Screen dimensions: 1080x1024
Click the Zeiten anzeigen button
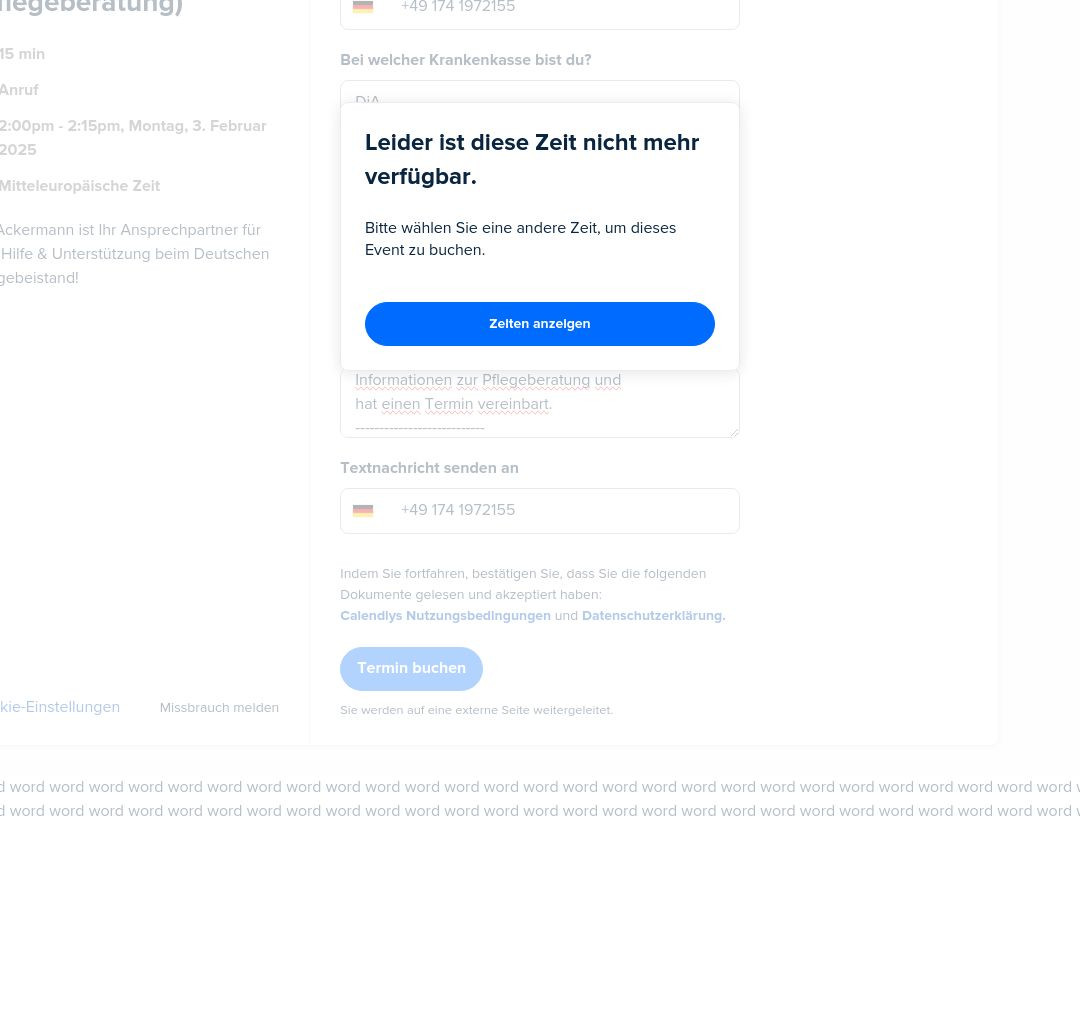coord(539,324)
